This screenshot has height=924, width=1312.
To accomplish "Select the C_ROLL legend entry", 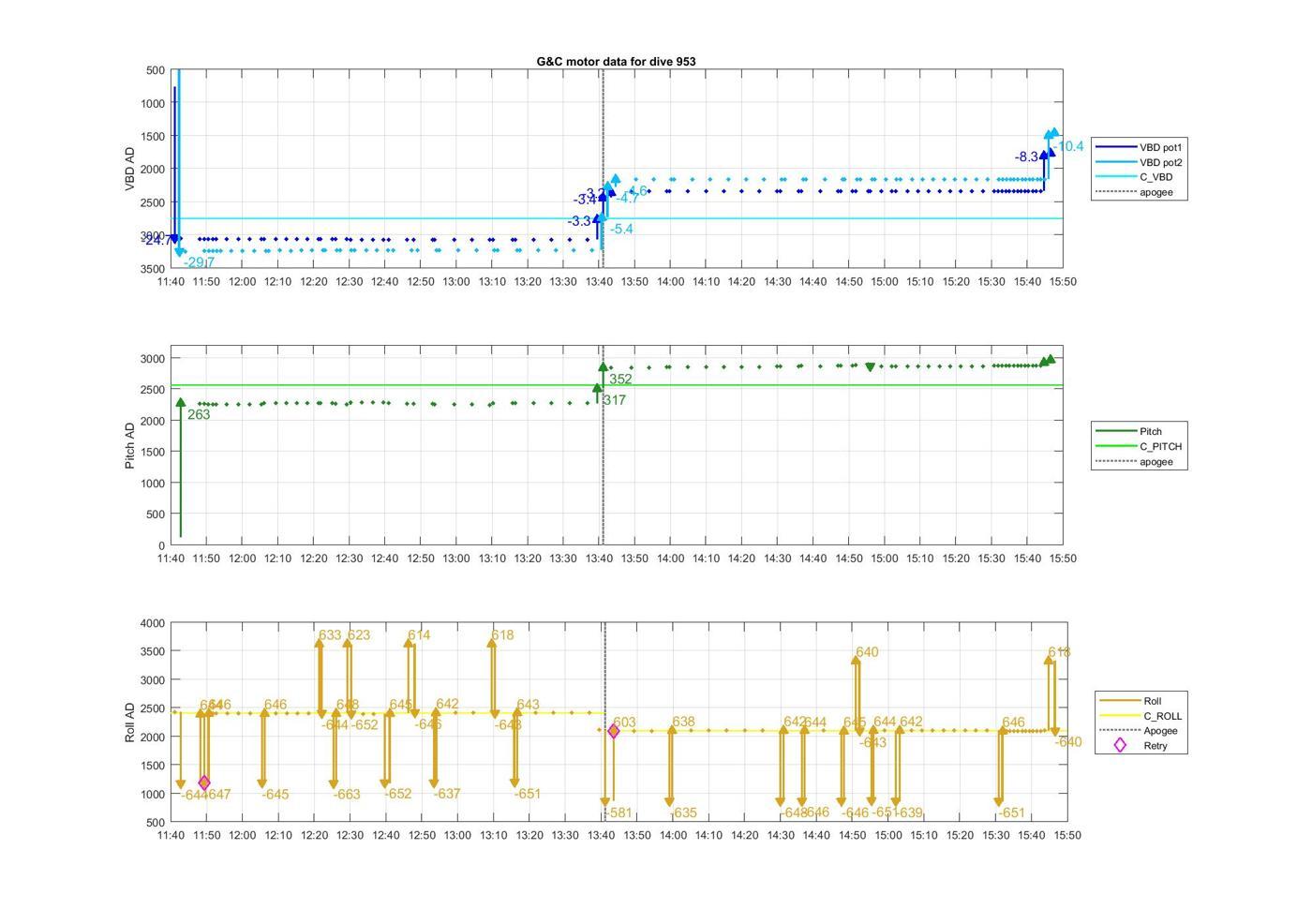I will coord(1141,716).
